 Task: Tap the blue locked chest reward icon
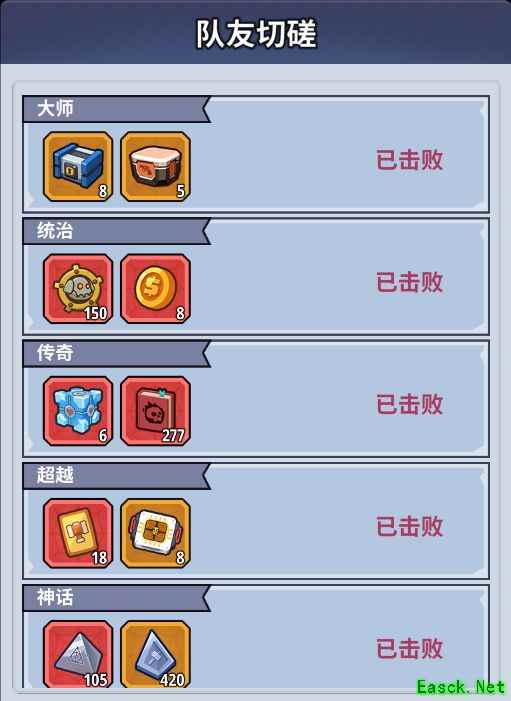(78, 166)
